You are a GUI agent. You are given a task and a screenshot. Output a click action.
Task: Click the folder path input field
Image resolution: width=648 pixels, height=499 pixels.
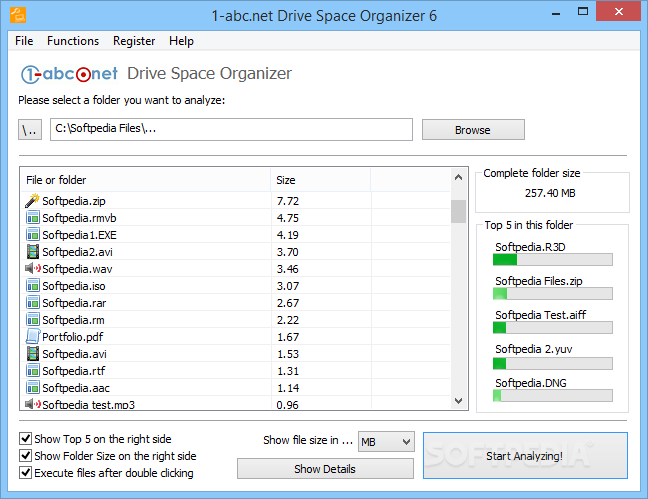[x=231, y=129]
